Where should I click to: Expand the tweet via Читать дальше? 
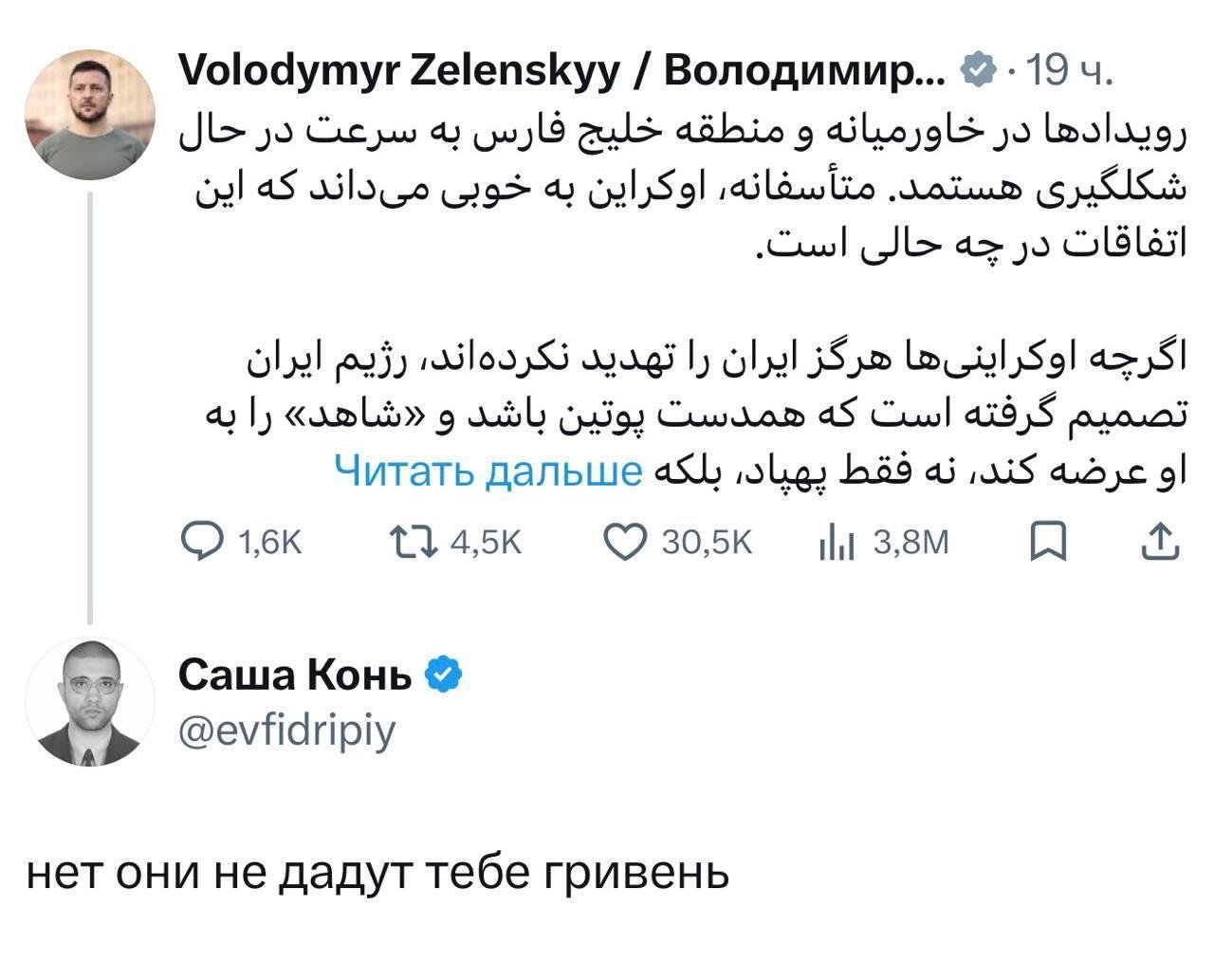[x=488, y=471]
